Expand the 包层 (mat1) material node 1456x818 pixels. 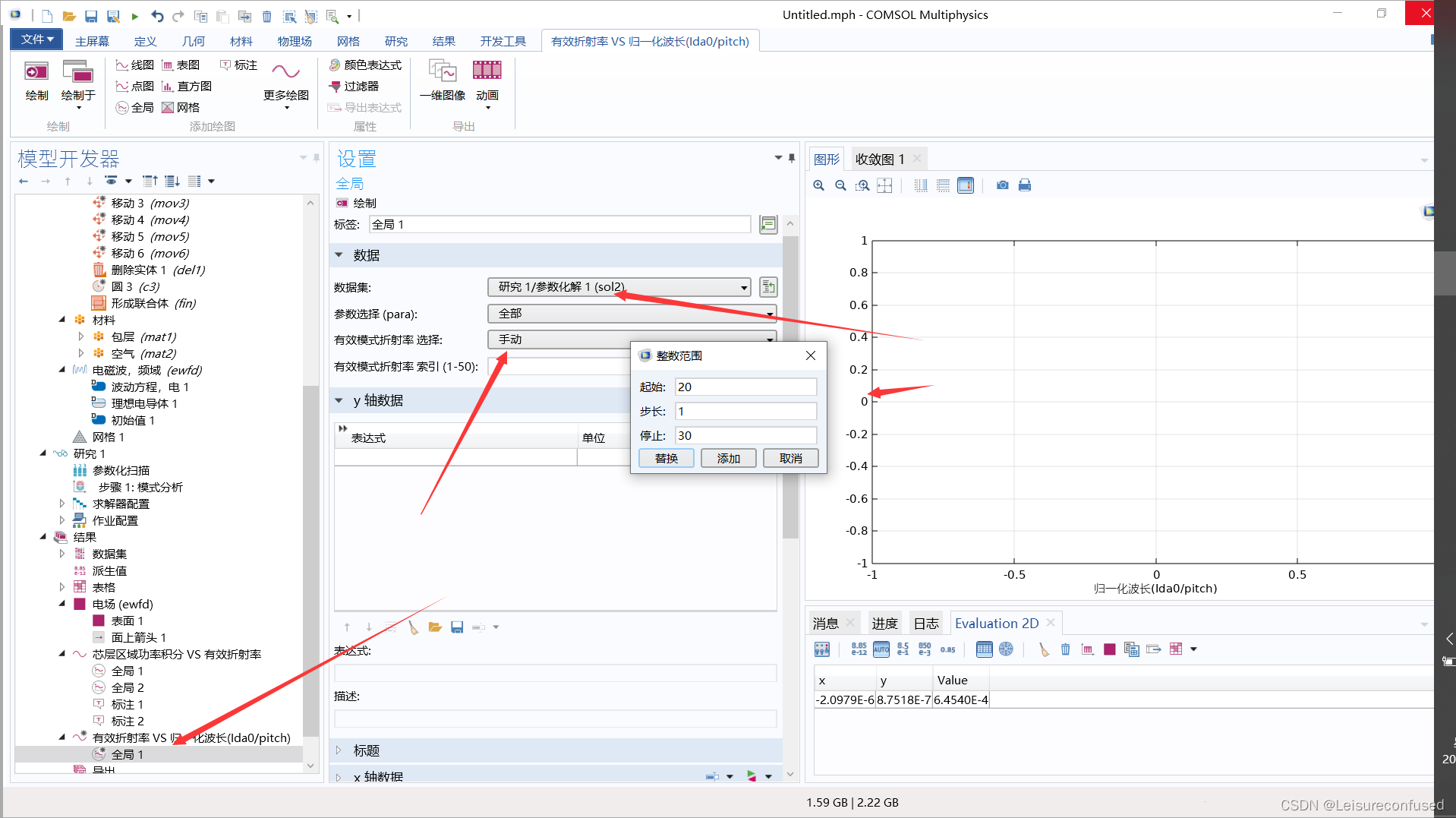pos(80,336)
